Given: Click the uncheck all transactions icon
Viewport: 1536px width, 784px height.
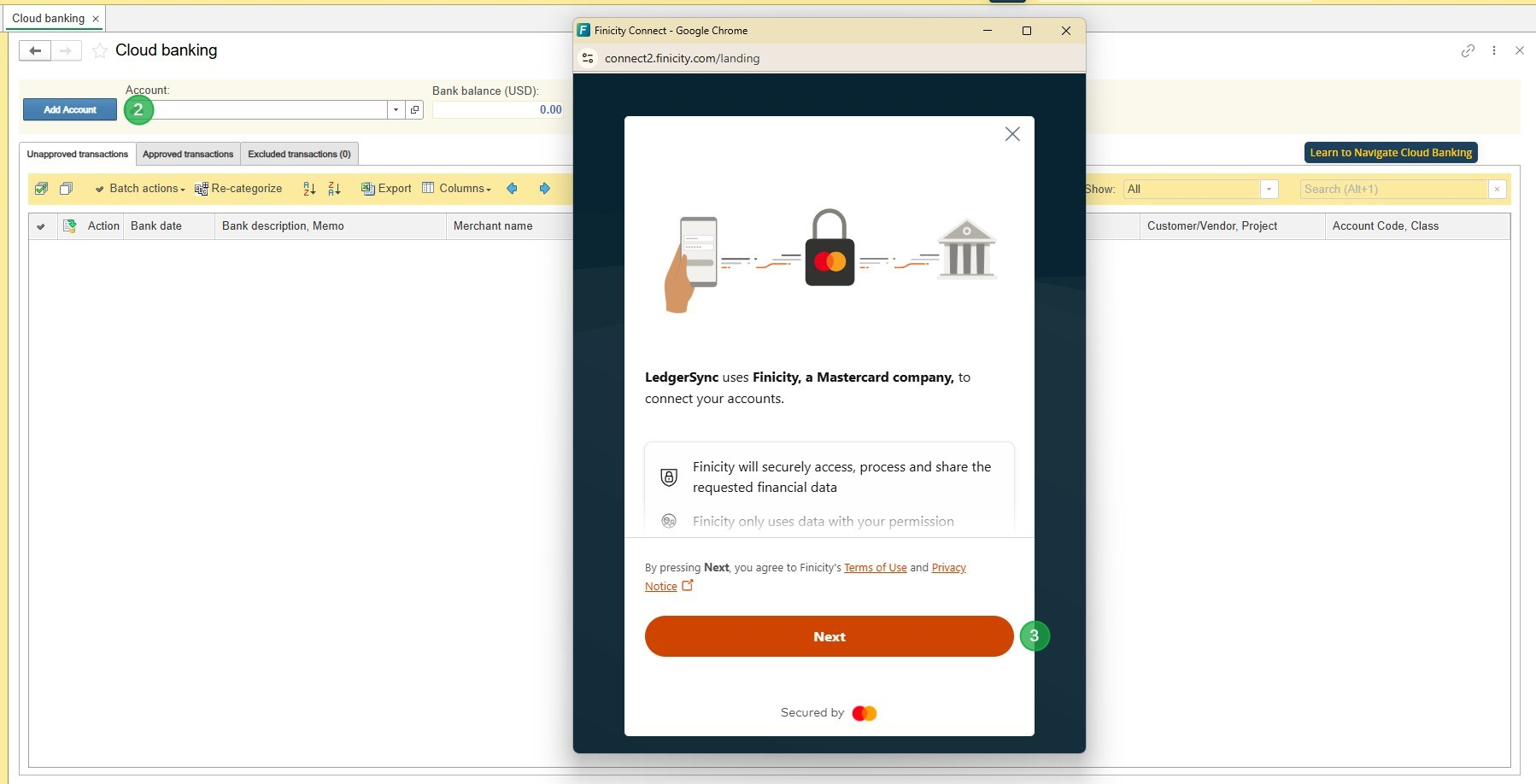Looking at the screenshot, I should pyautogui.click(x=66, y=189).
